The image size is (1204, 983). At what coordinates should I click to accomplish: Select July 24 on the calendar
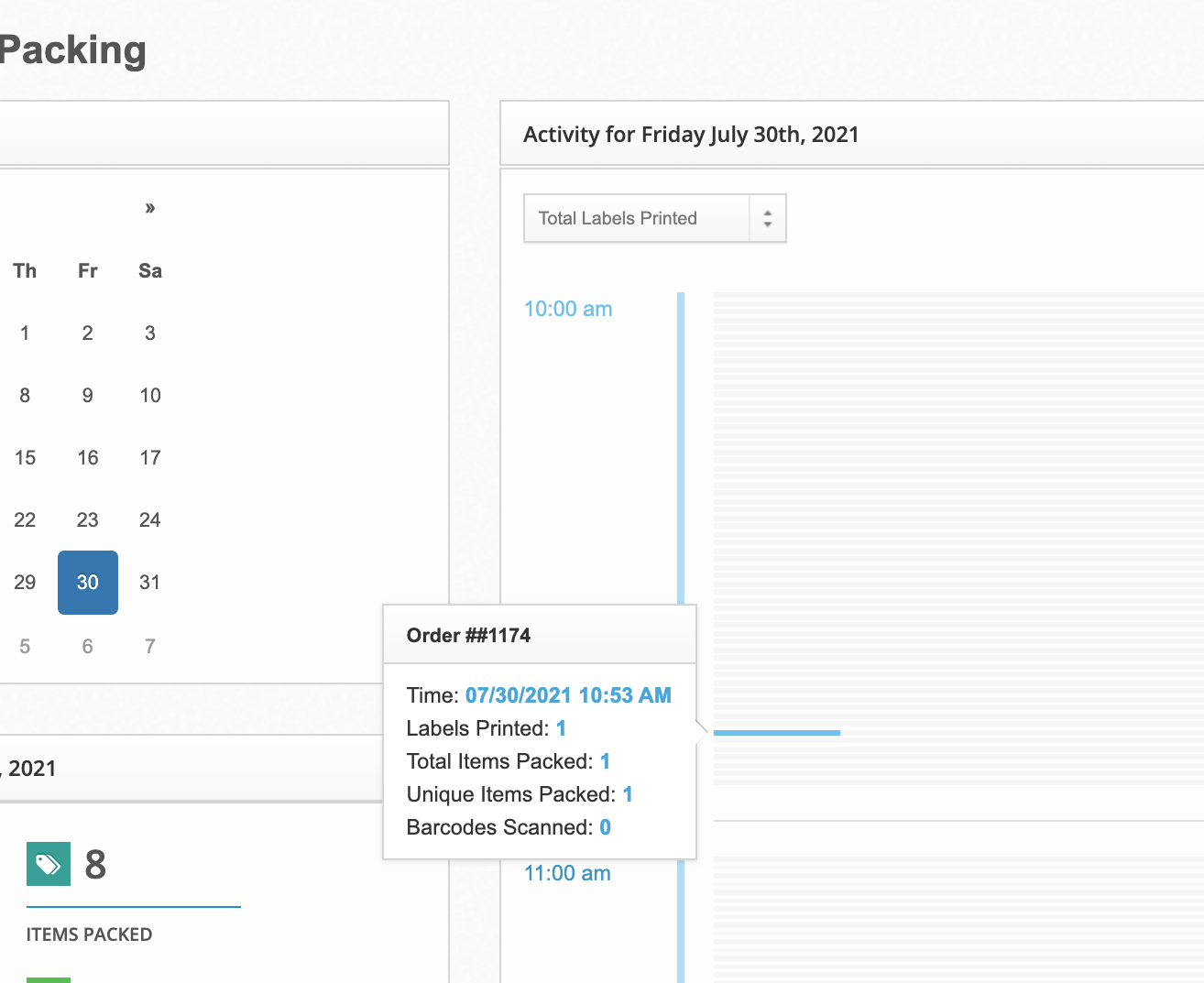click(150, 520)
